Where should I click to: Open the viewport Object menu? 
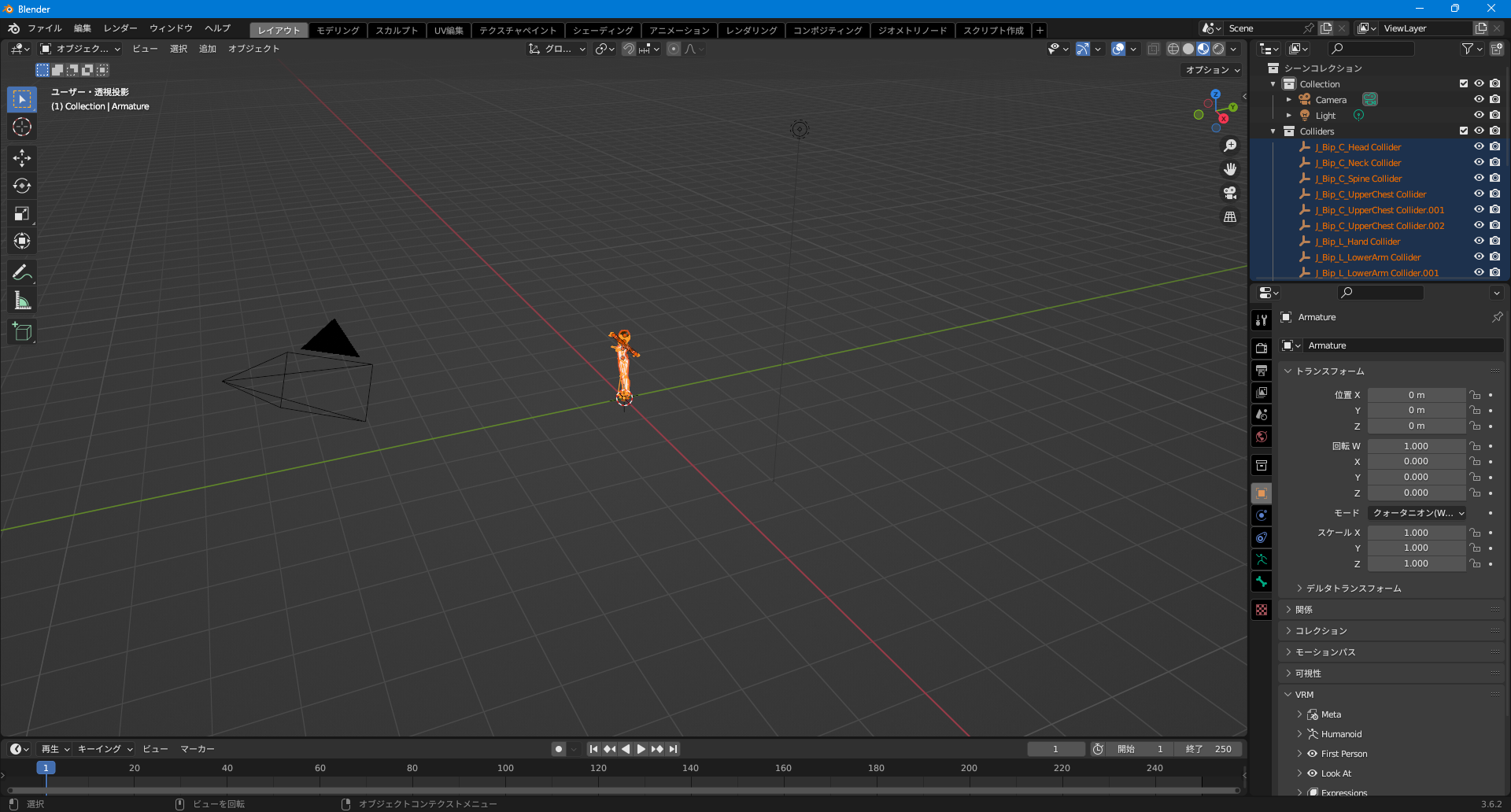click(253, 49)
